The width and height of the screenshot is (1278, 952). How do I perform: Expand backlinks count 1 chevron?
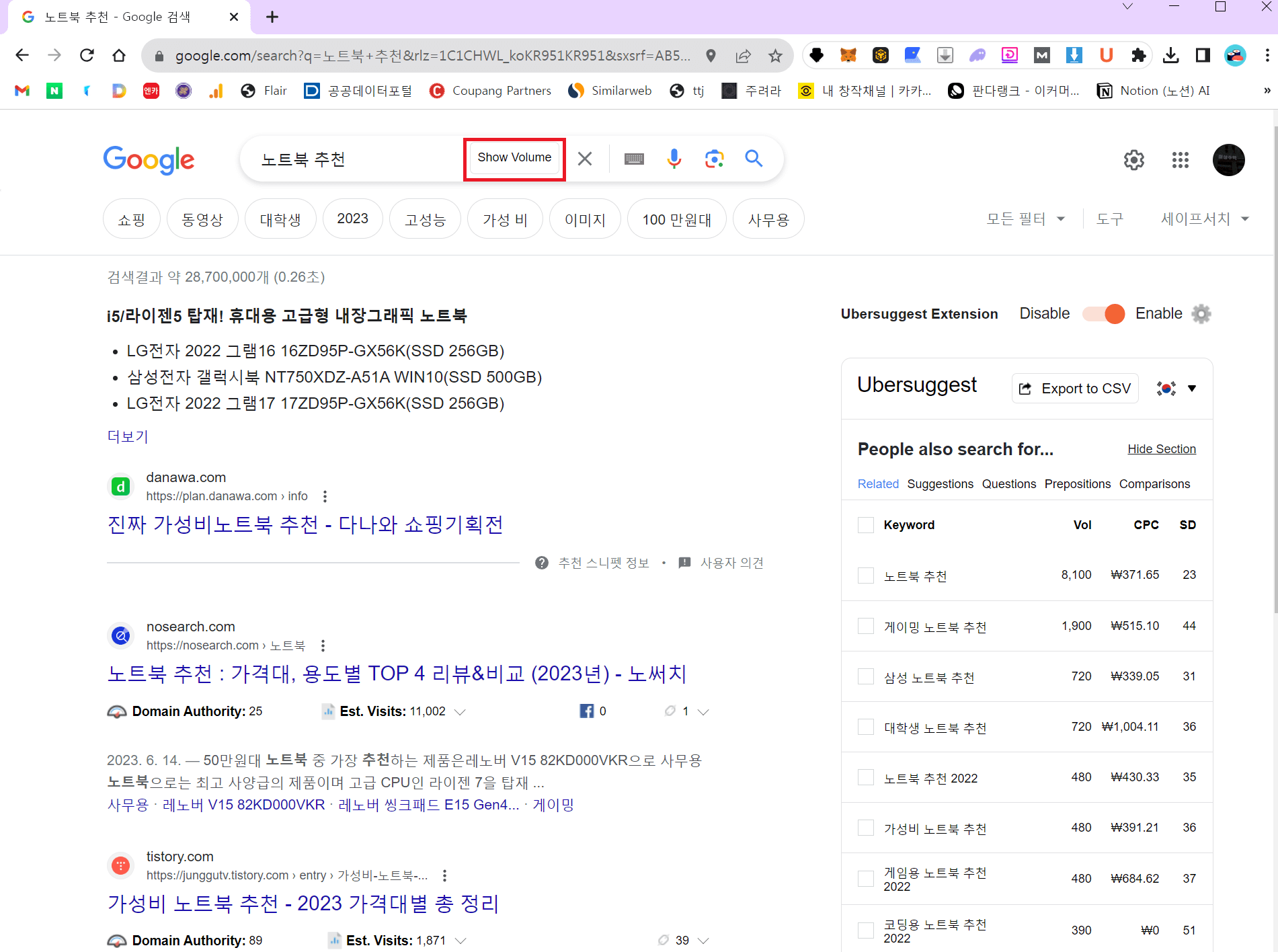(703, 712)
